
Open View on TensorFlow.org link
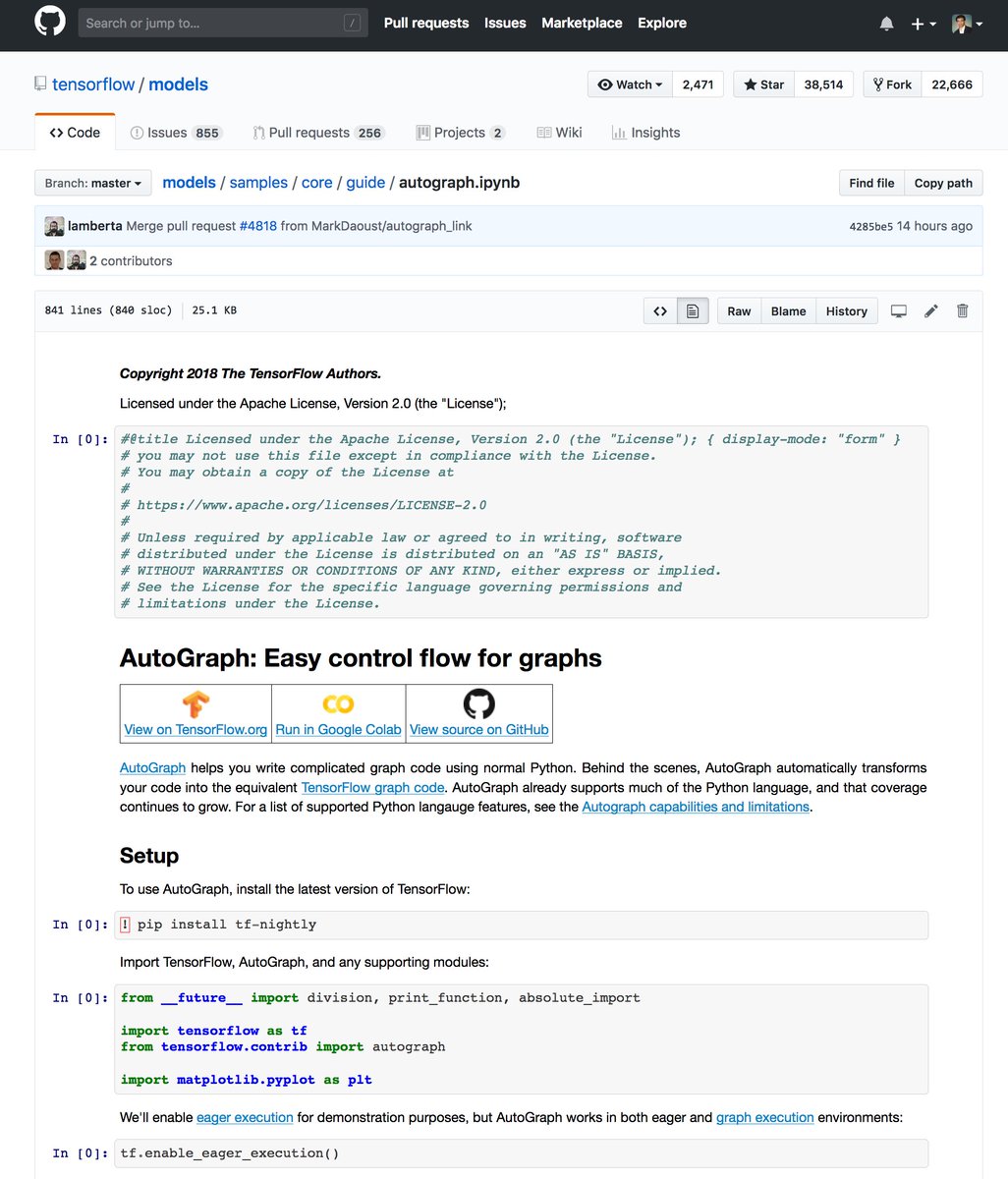click(x=196, y=729)
